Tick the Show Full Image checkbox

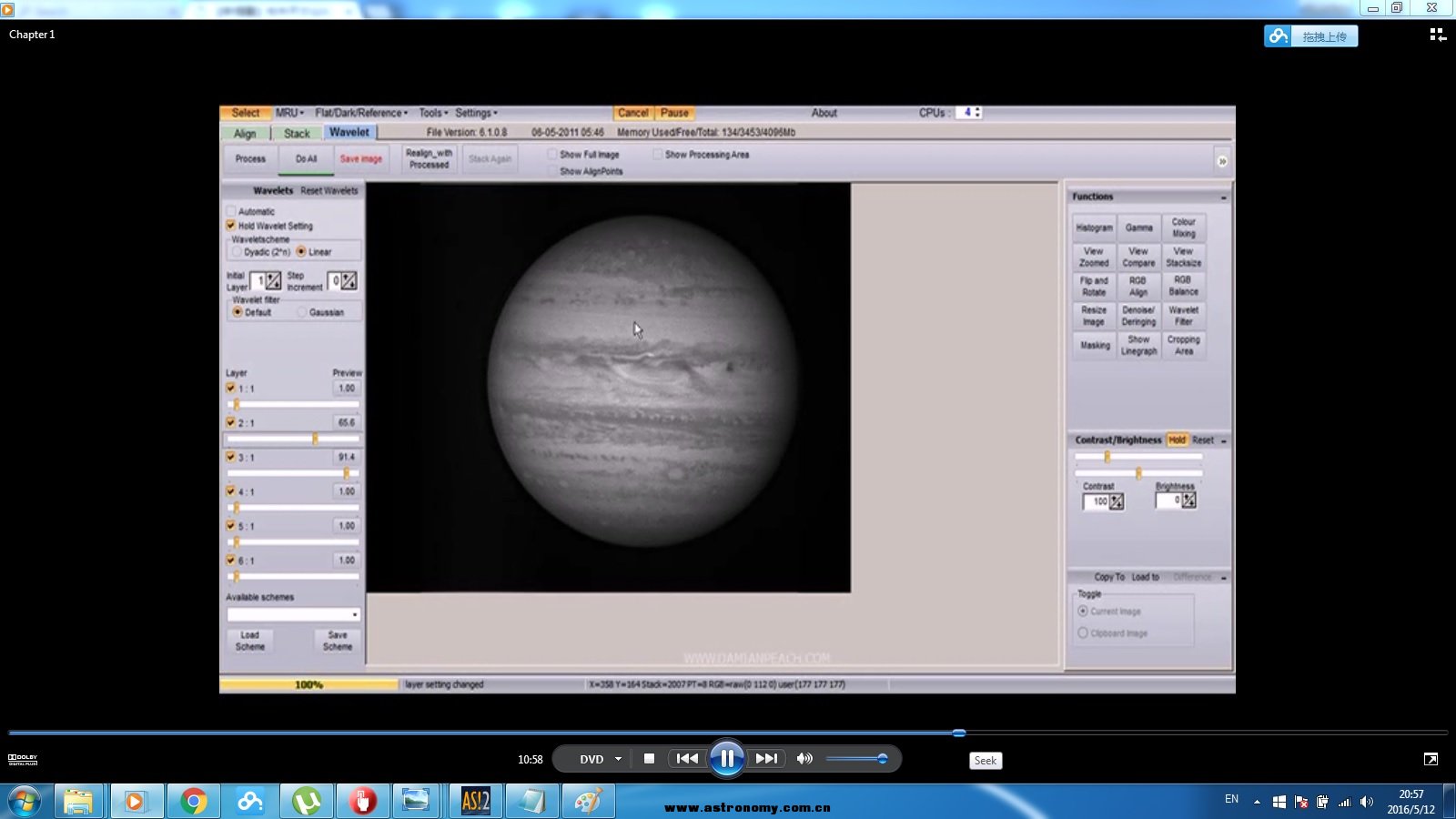(x=552, y=155)
